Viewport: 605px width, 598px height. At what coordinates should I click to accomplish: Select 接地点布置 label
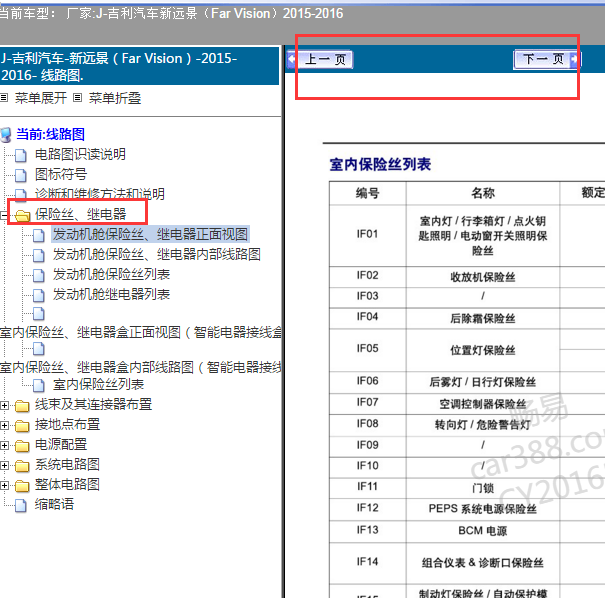pyautogui.click(x=67, y=424)
